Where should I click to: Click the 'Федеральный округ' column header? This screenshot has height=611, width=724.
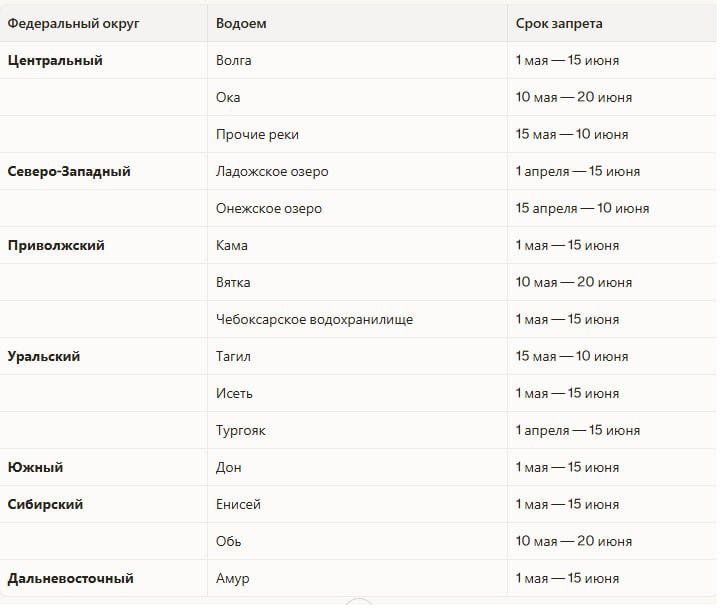73,24
